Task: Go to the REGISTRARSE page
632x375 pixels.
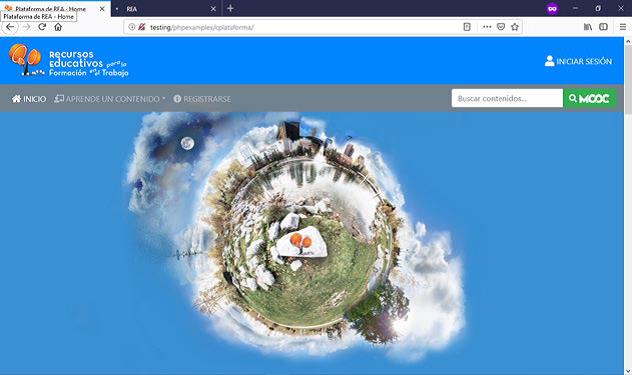Action: tap(202, 99)
